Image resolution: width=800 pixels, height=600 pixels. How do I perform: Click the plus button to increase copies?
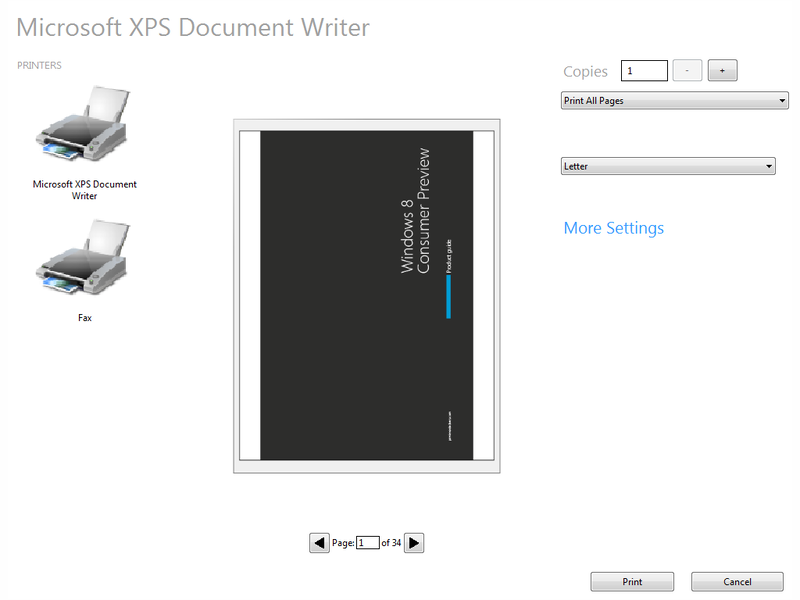tap(722, 70)
